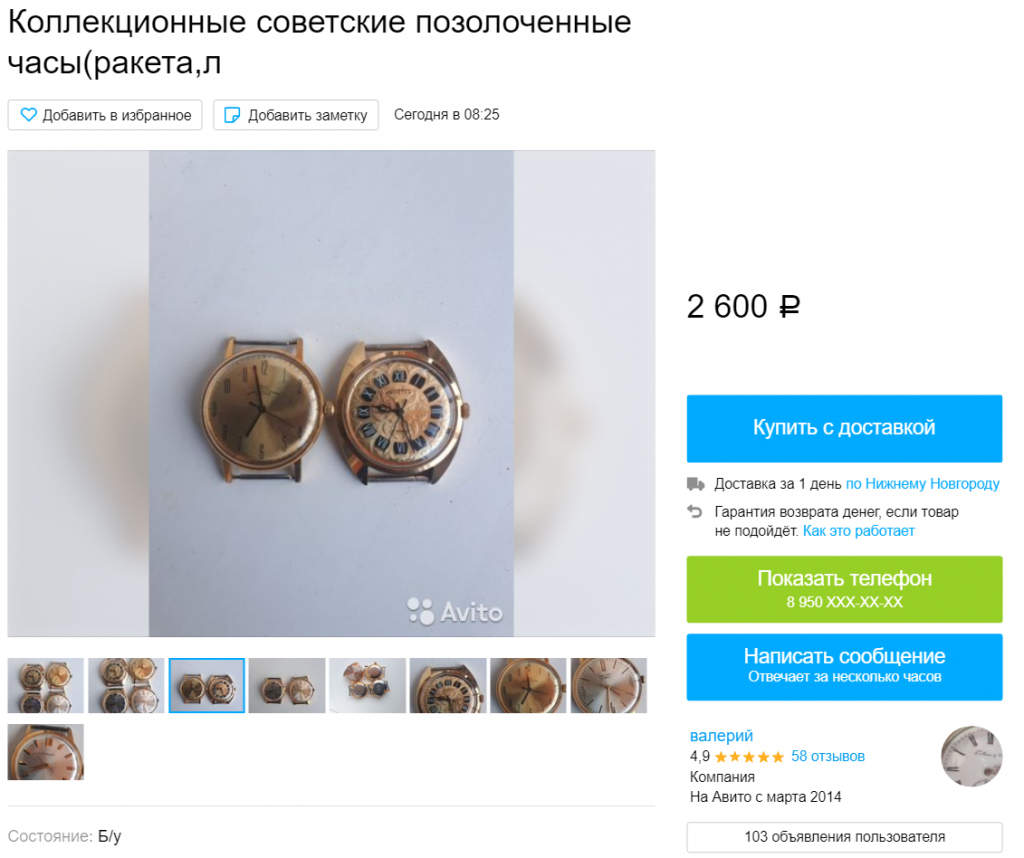Select the first watch thumbnail with four watches
The width and height of the screenshot is (1024, 858).
coord(46,686)
